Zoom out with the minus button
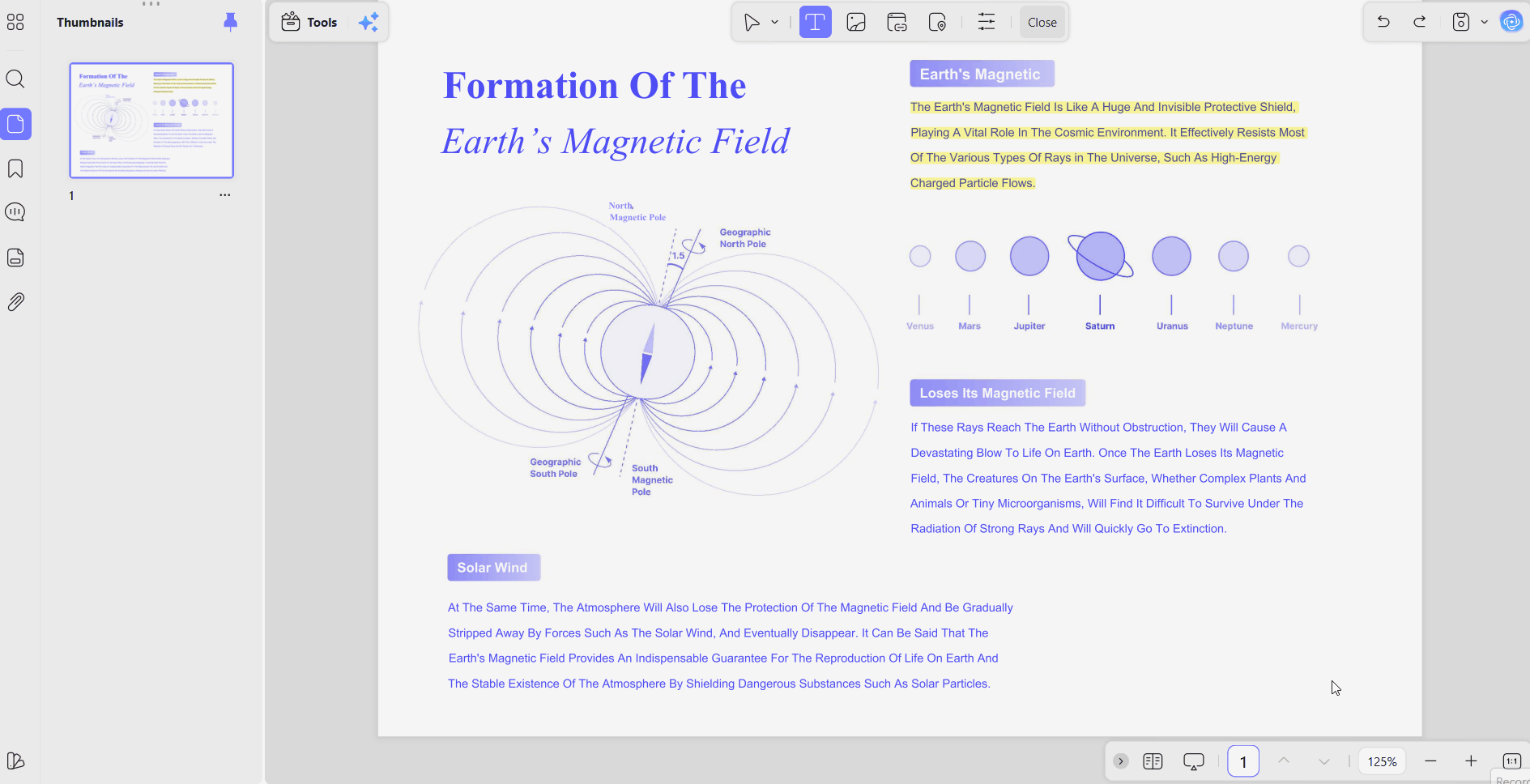 pos(1430,761)
